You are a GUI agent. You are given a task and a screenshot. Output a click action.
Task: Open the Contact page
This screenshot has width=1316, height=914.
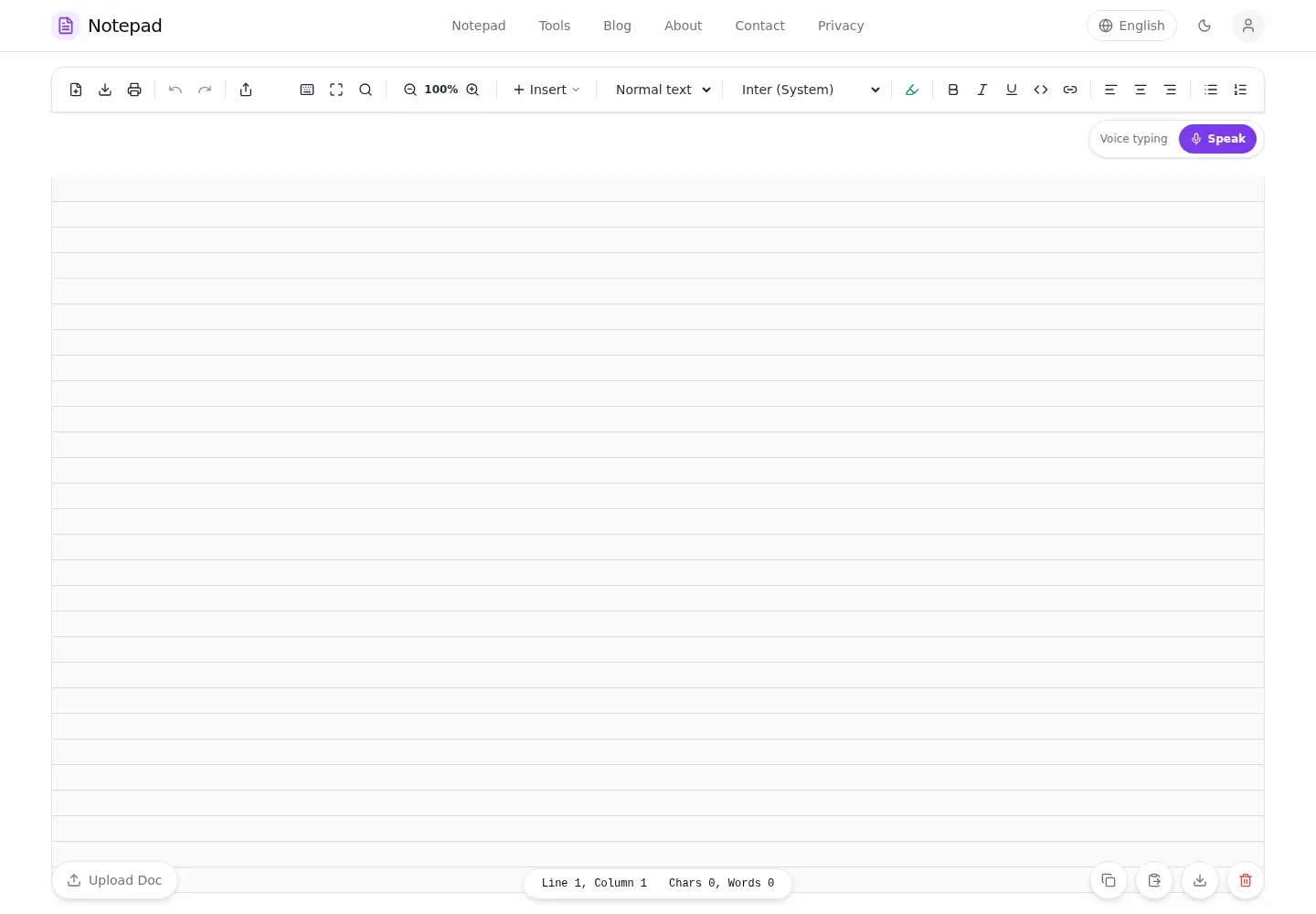759,26
